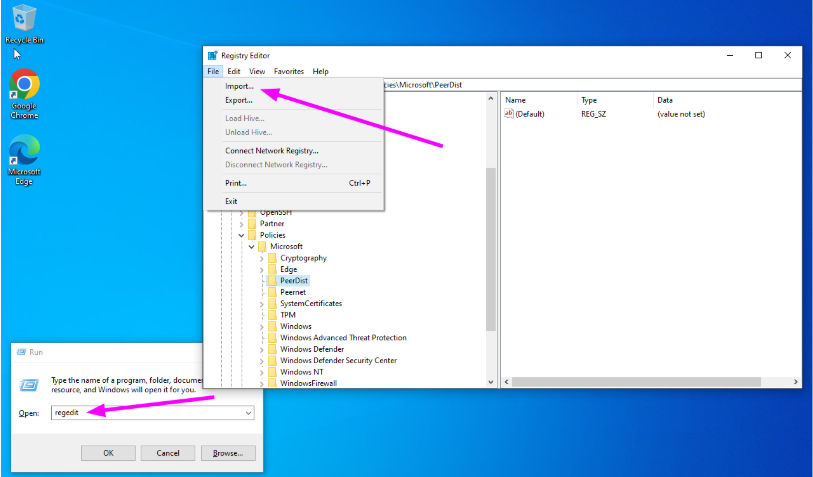This screenshot has height=477, width=813.
Task: Open the File menu
Action: coord(213,72)
